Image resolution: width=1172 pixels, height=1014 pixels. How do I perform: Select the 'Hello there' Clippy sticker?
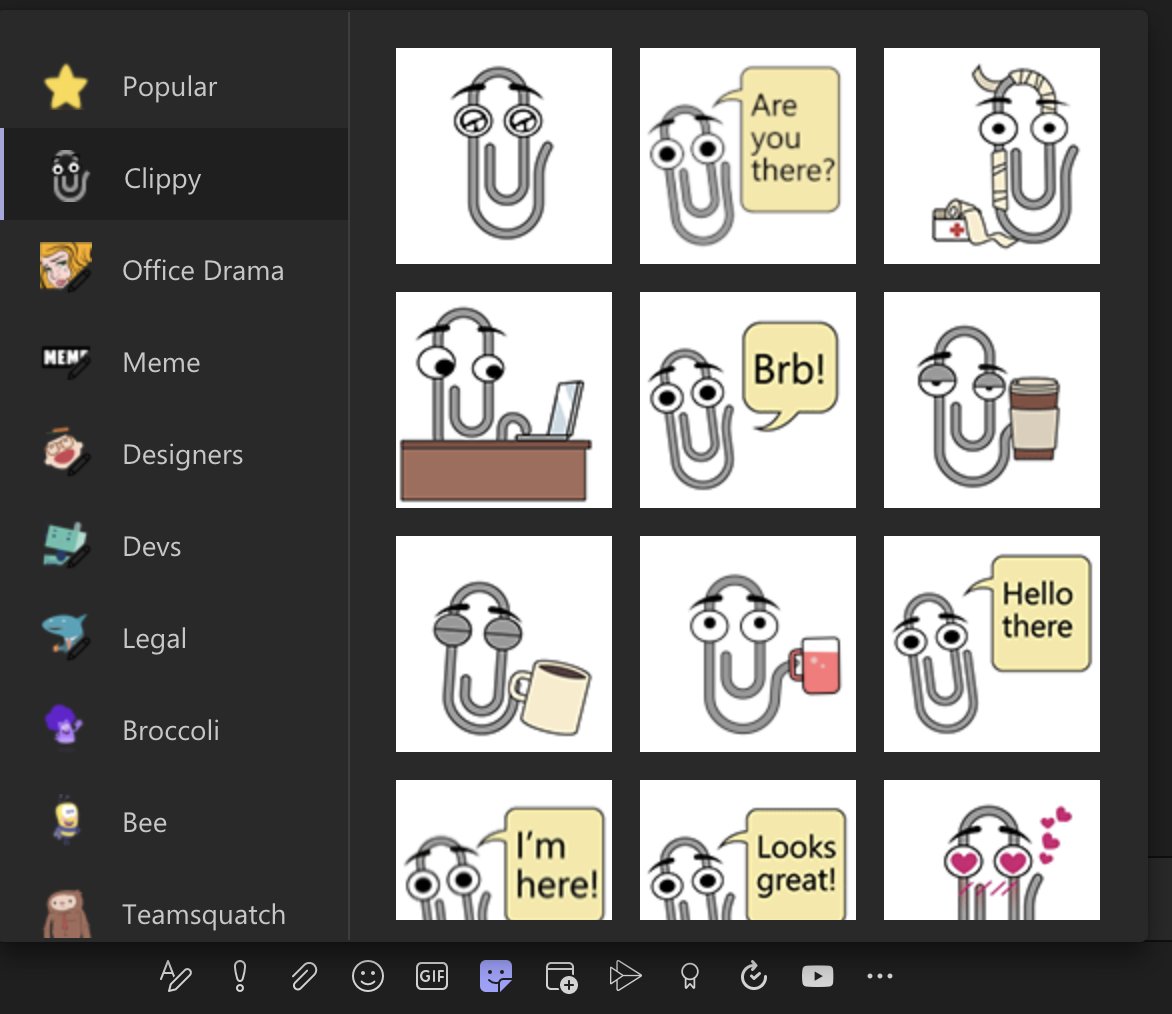coord(992,644)
